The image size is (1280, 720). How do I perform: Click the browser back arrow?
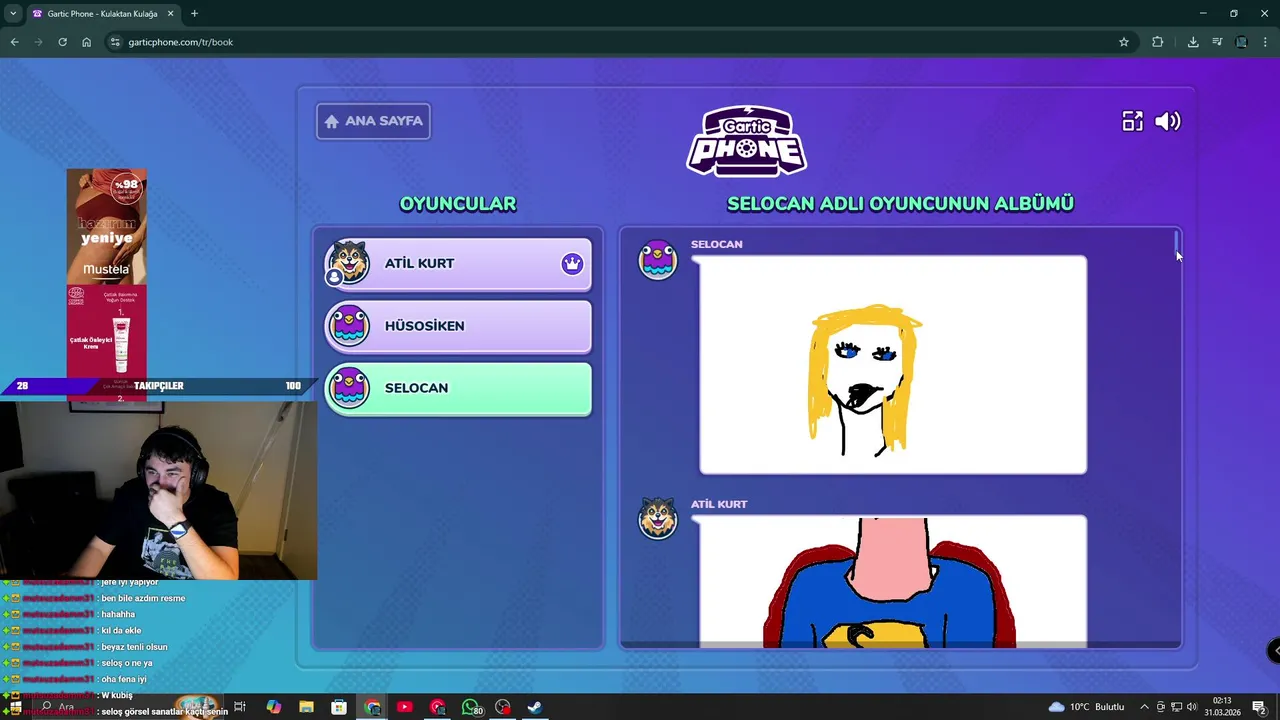coord(14,42)
